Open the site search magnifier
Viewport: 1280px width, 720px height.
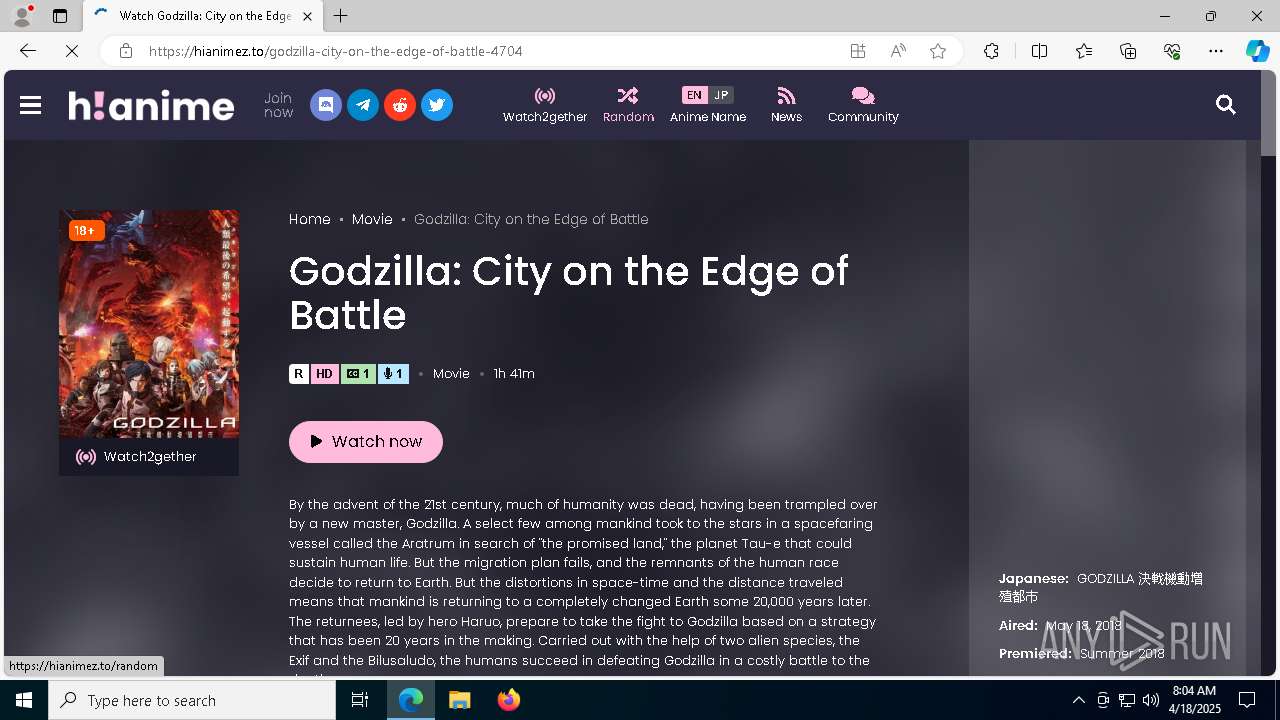(1226, 105)
